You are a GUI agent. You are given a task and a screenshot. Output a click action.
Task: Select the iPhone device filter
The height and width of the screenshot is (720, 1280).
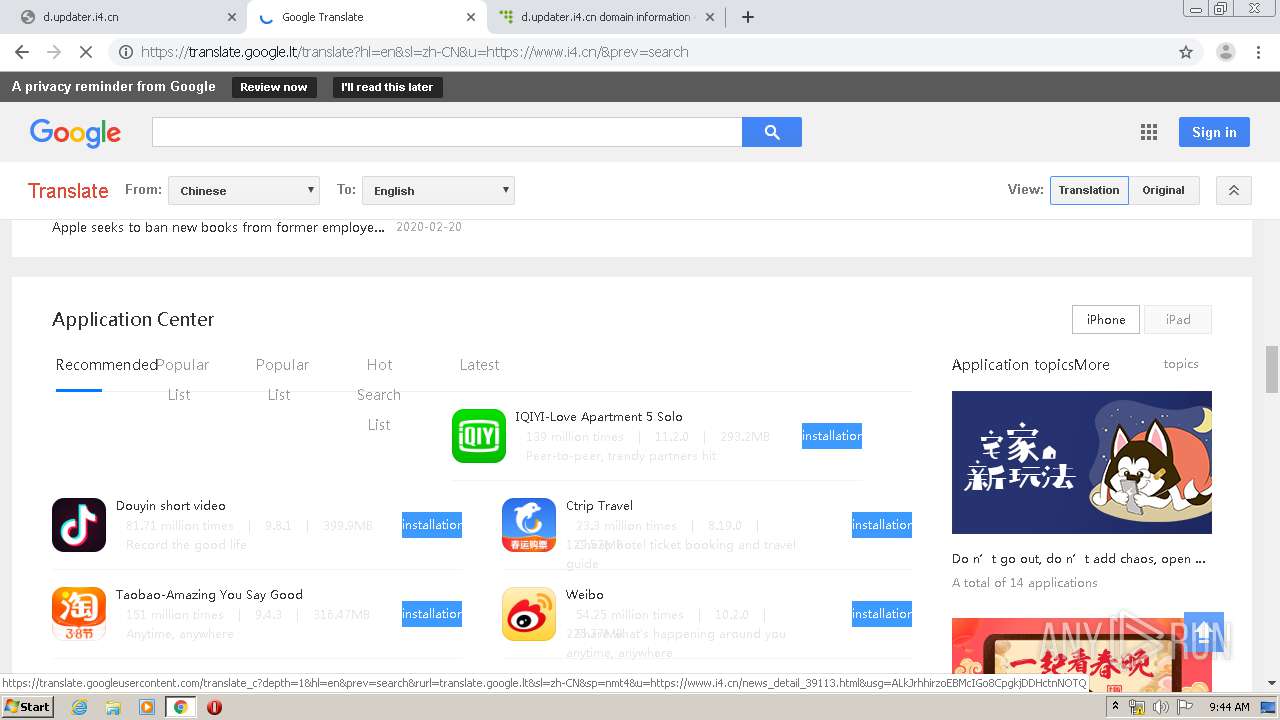click(x=1106, y=320)
